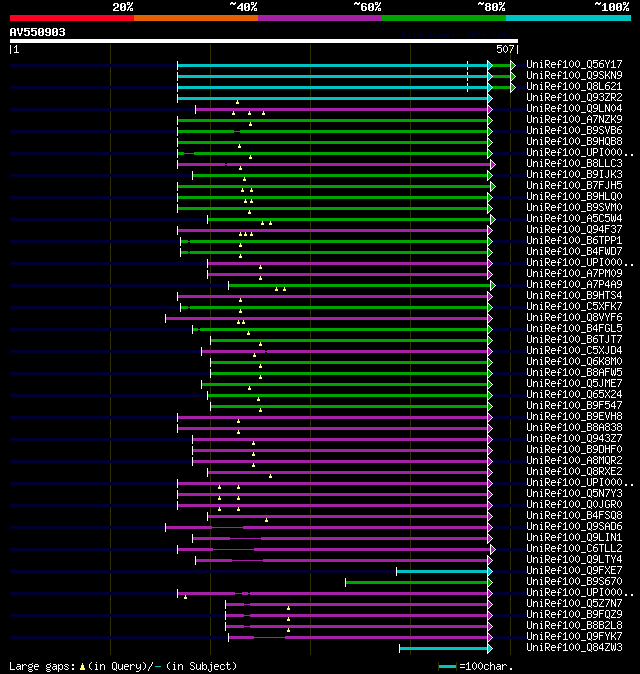
Task: Click the cyan ~100% identity legend segment
Action: [x=568, y=18]
